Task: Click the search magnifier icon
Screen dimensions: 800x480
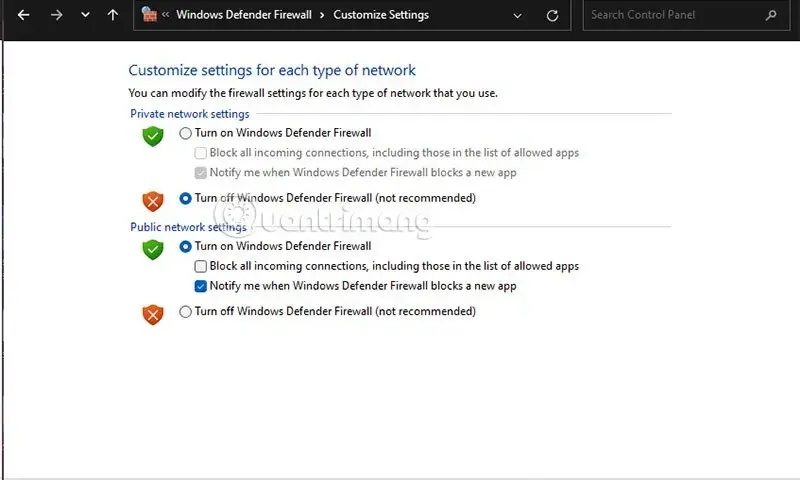Action: coord(771,15)
